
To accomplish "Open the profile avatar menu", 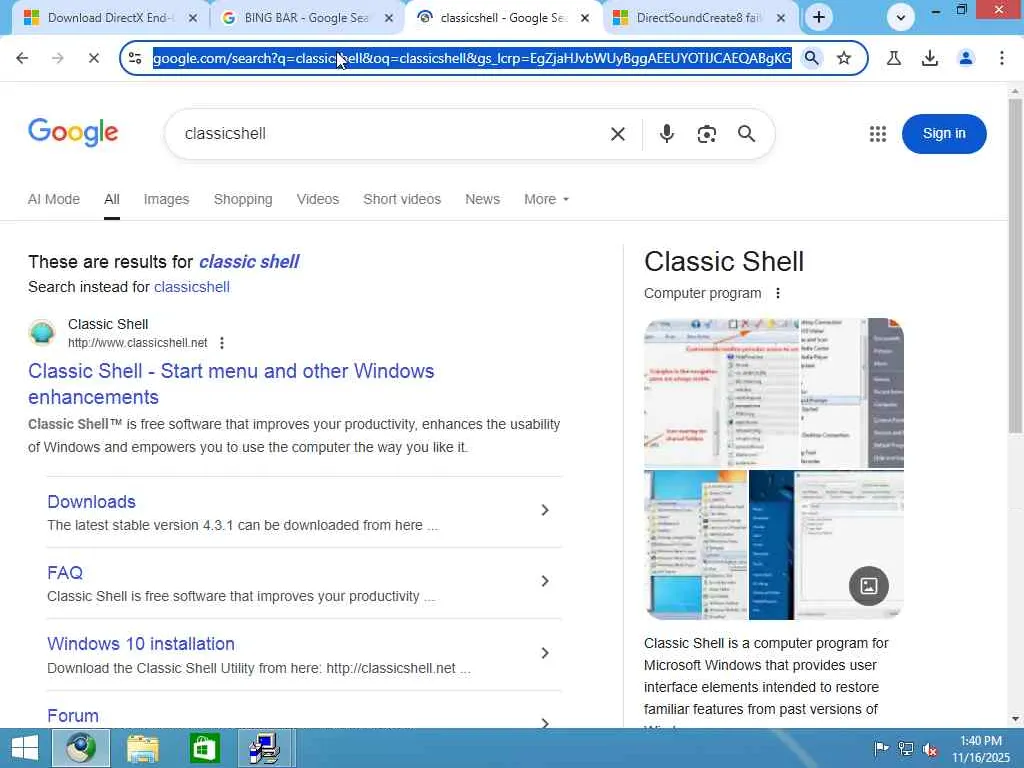I will (965, 58).
